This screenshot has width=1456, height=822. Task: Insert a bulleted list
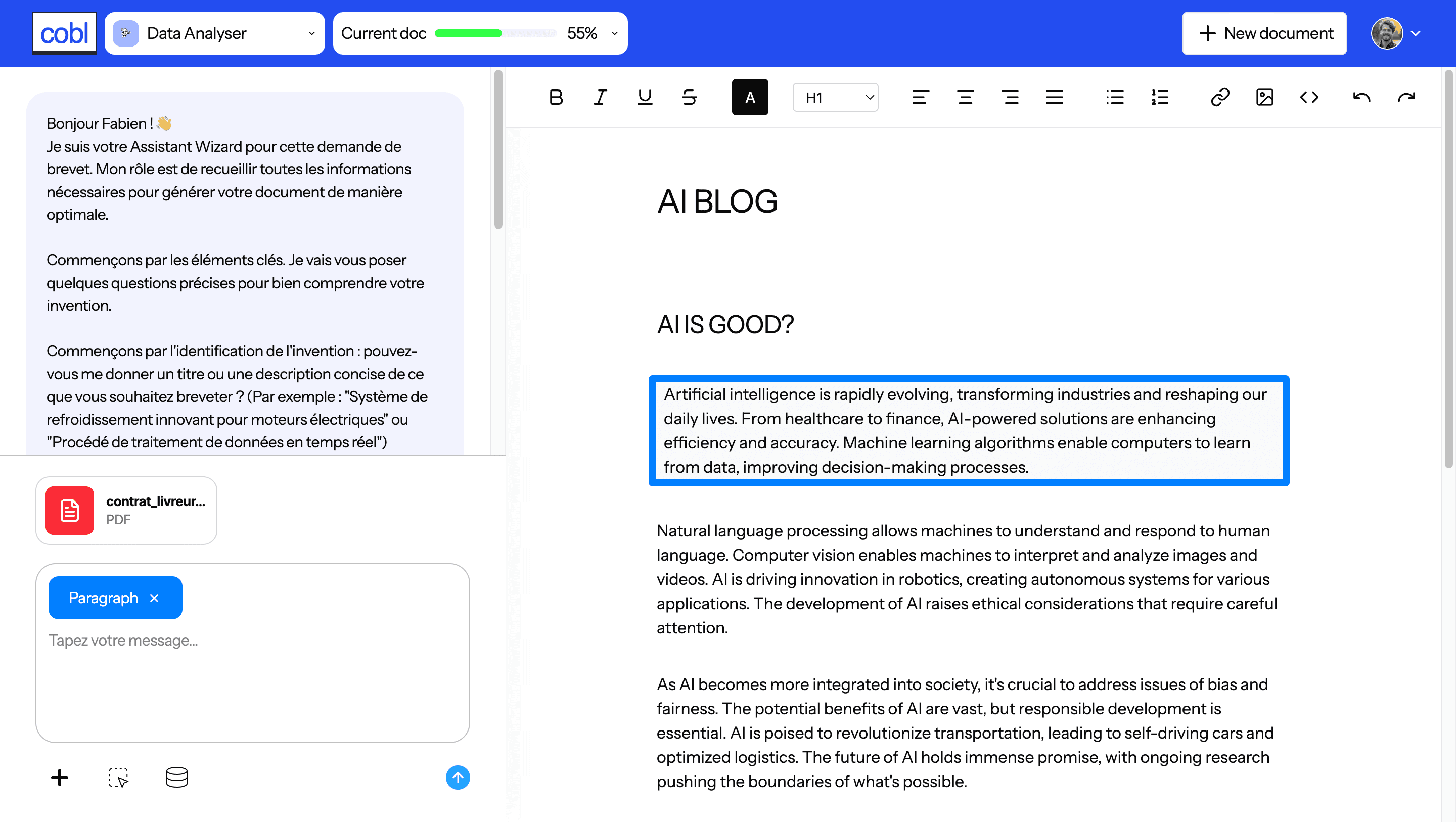pos(1115,97)
